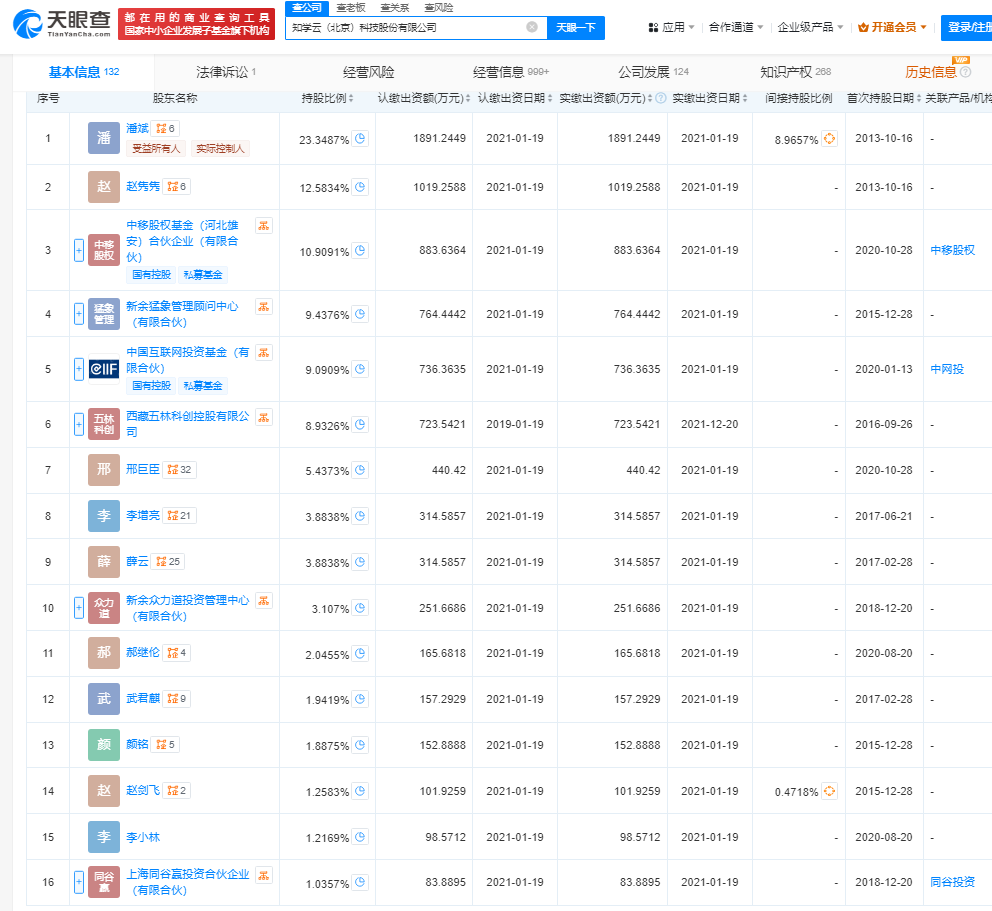Switch to the 历史信息 tab
The height and width of the screenshot is (911, 992).
[x=931, y=72]
